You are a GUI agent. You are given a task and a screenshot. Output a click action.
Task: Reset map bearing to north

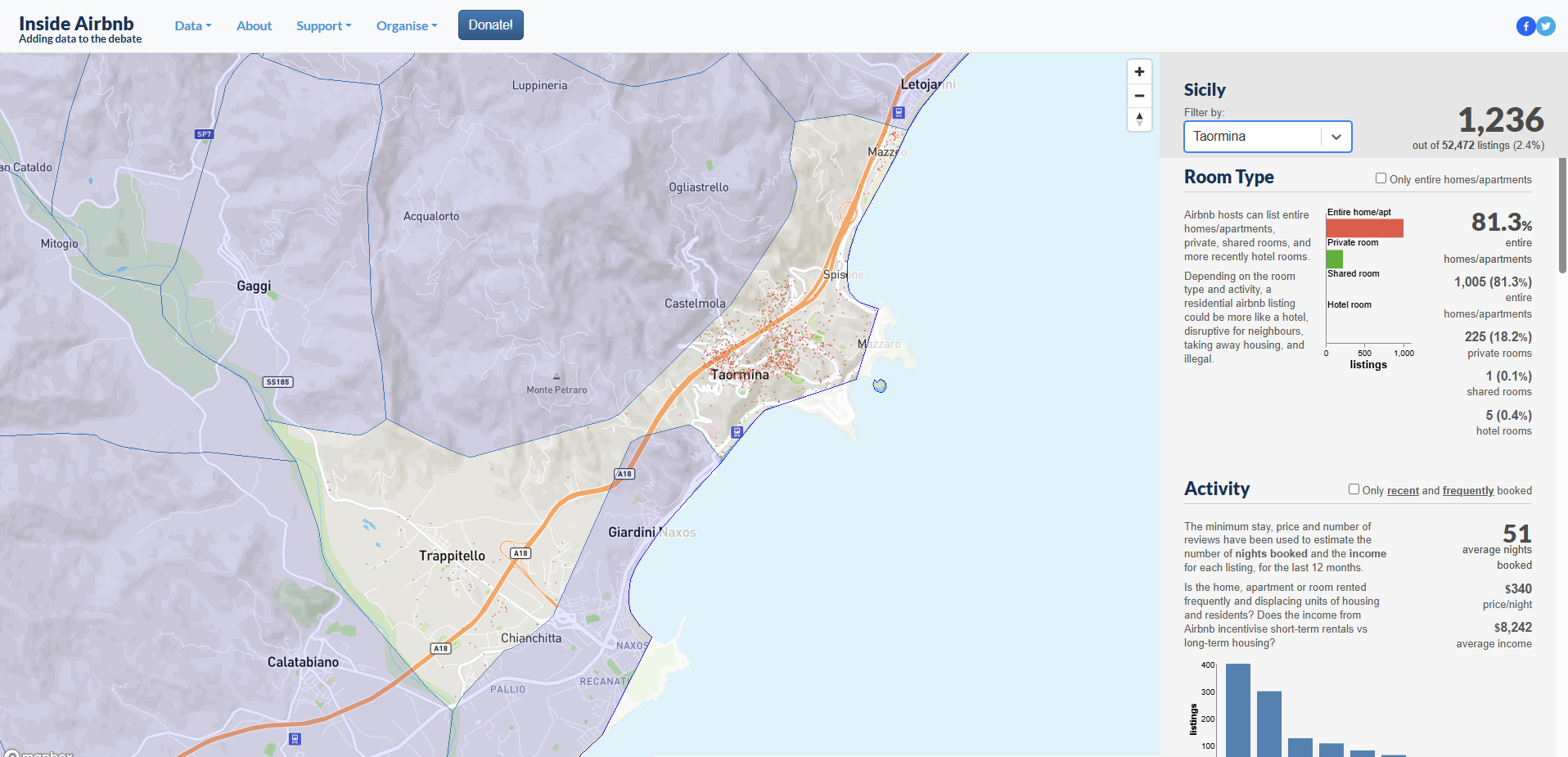(1139, 119)
